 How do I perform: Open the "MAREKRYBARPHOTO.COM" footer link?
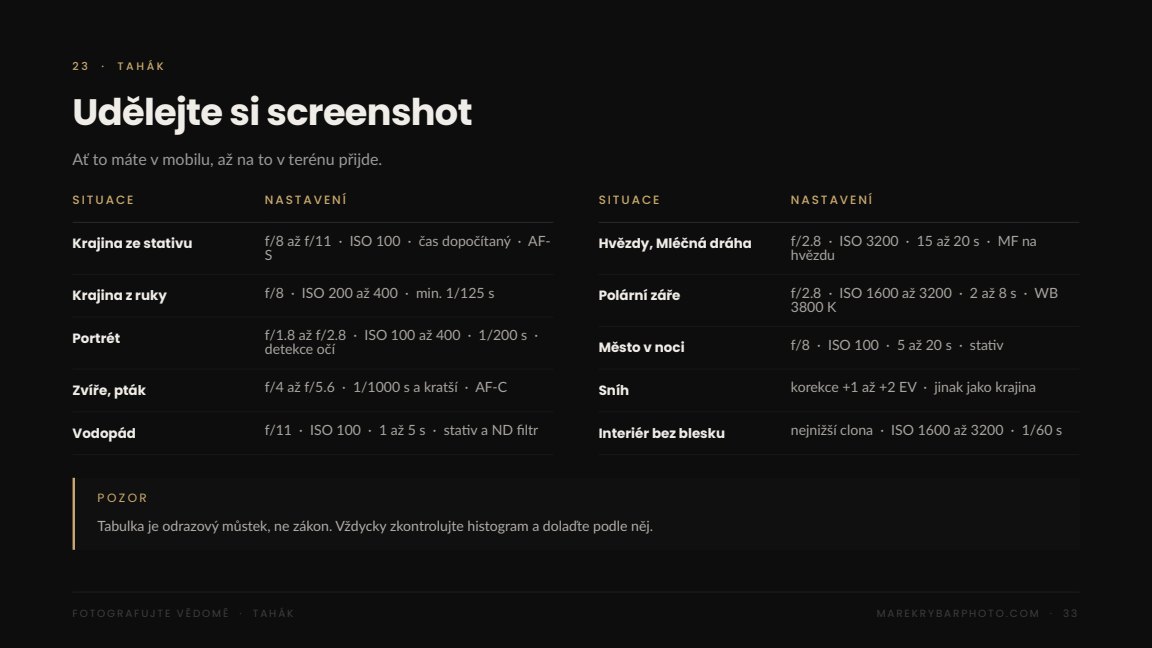(x=958, y=613)
